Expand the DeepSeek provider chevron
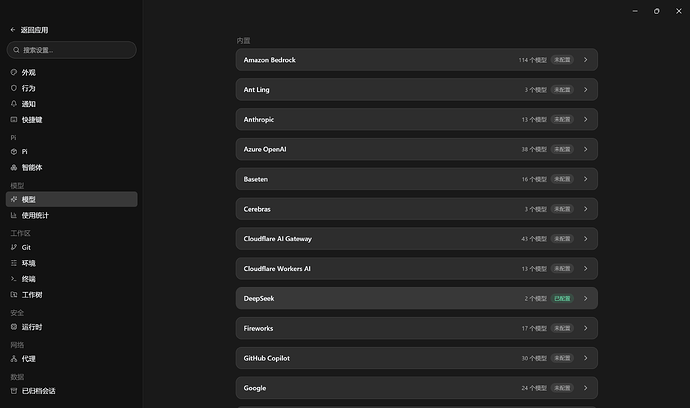This screenshot has height=408, width=690. pyautogui.click(x=586, y=298)
